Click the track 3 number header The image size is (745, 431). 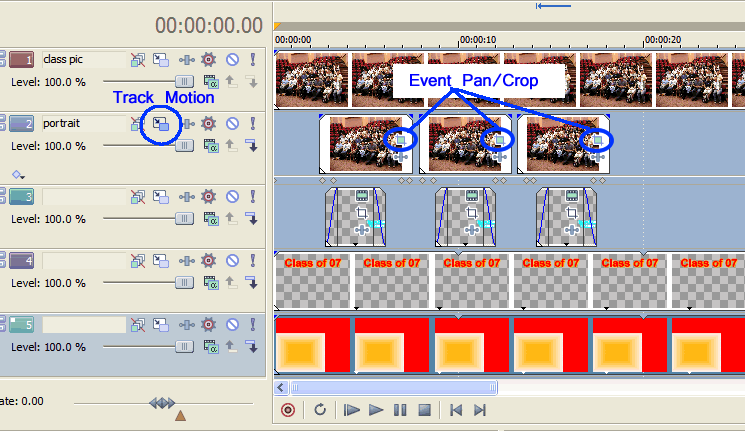coord(22,197)
